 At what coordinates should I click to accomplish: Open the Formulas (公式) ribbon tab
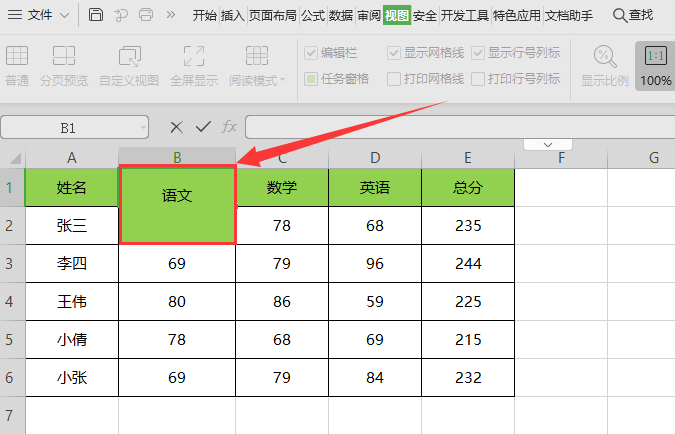tap(312, 15)
